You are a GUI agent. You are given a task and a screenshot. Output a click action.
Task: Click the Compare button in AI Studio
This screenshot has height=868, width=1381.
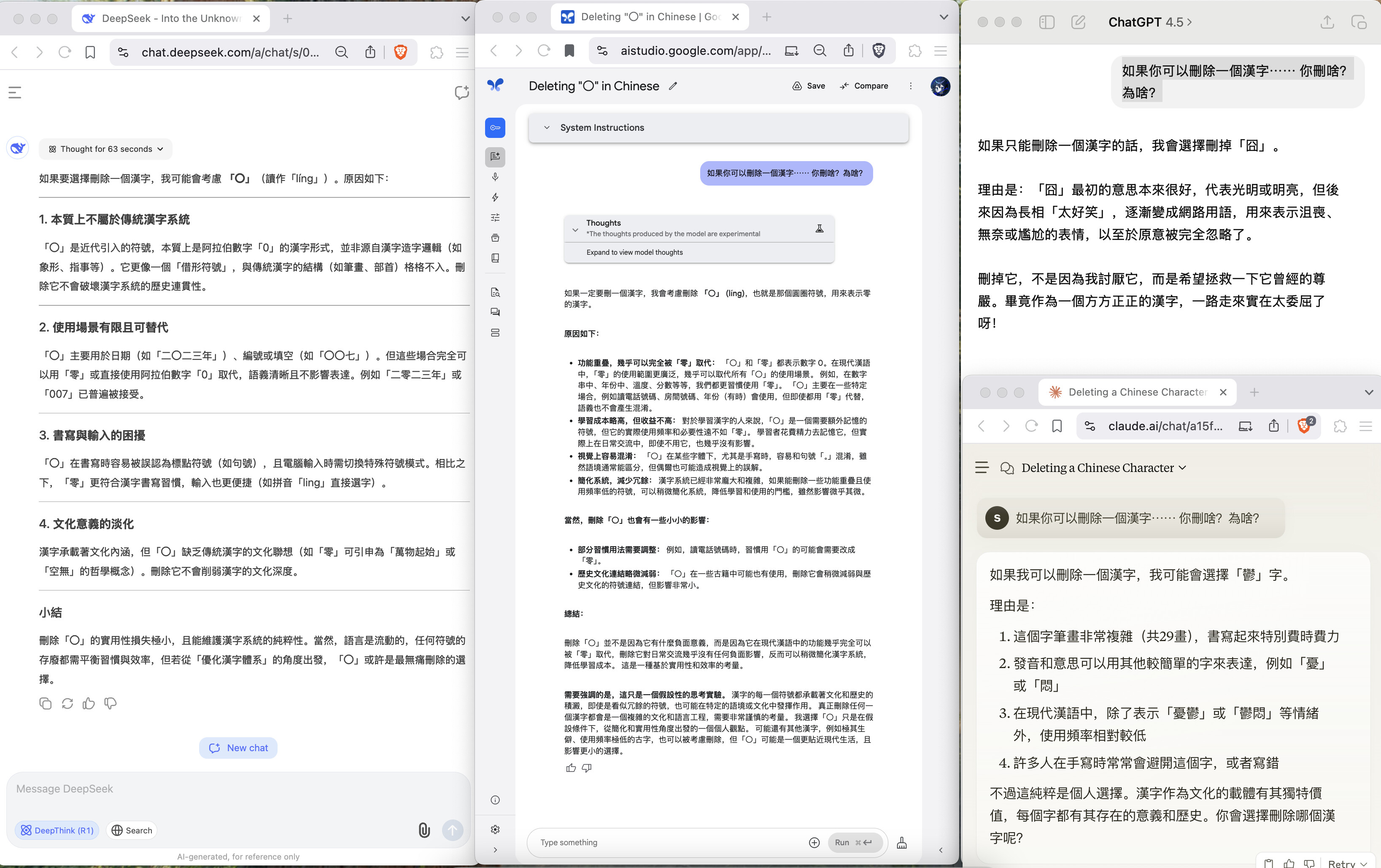tap(864, 86)
